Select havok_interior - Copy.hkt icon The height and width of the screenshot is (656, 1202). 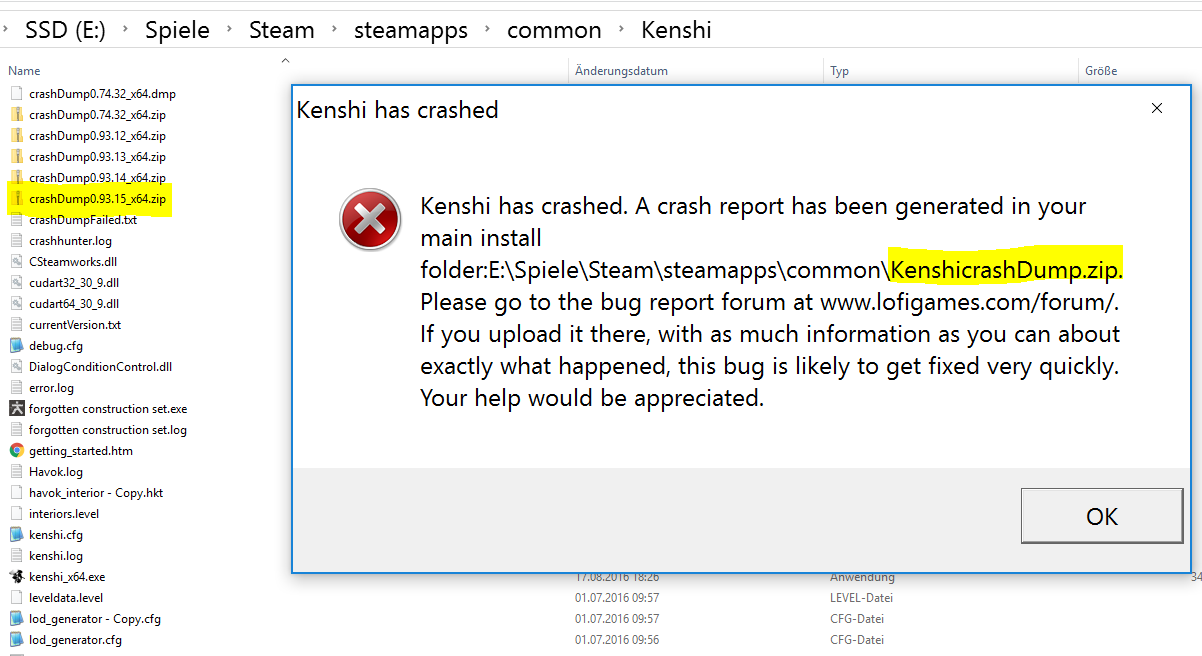coord(16,492)
